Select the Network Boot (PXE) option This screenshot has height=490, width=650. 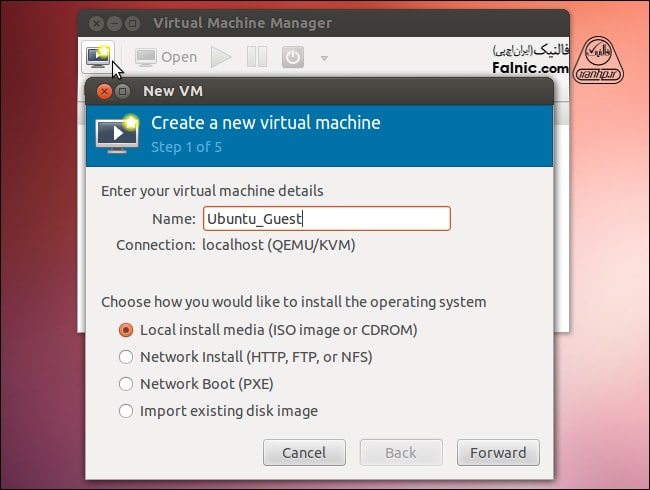(x=126, y=383)
